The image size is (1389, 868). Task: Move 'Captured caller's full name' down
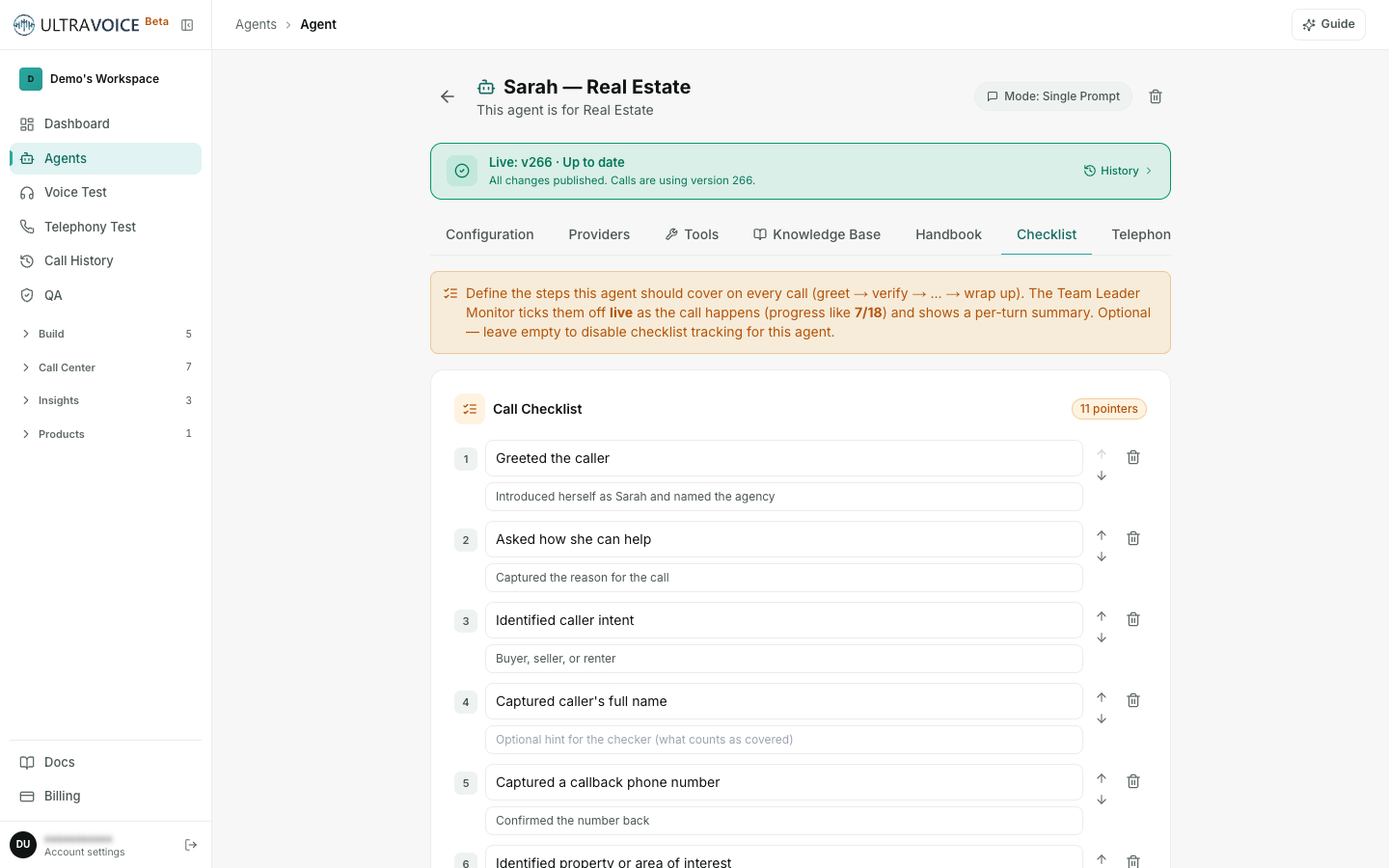[x=1102, y=719]
